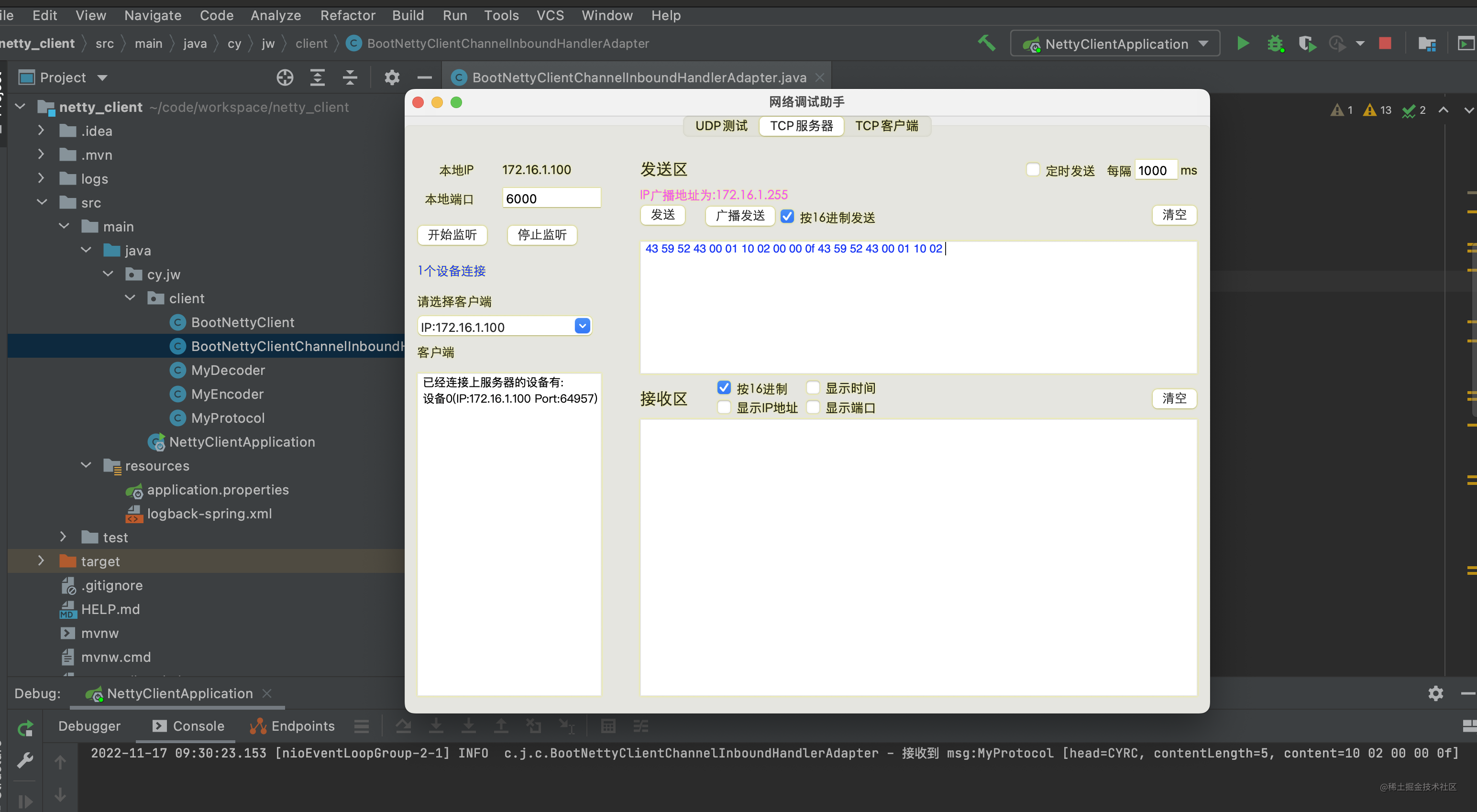Switch to UDP测试 tab

(x=721, y=126)
